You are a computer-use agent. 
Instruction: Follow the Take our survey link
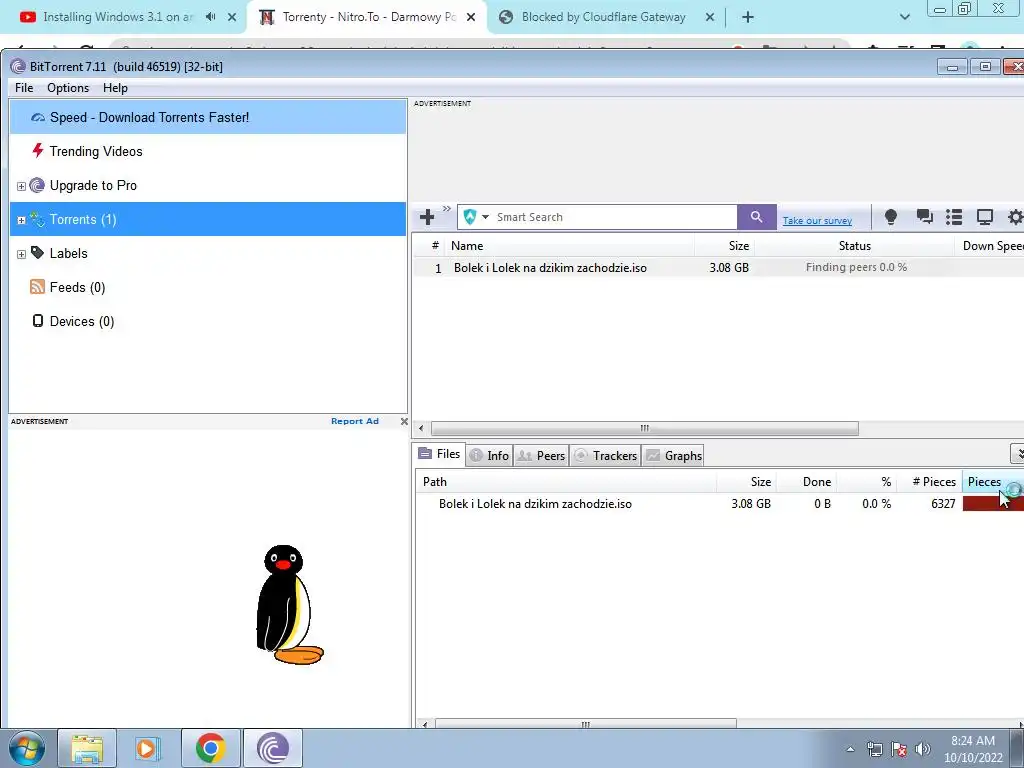coord(817,221)
